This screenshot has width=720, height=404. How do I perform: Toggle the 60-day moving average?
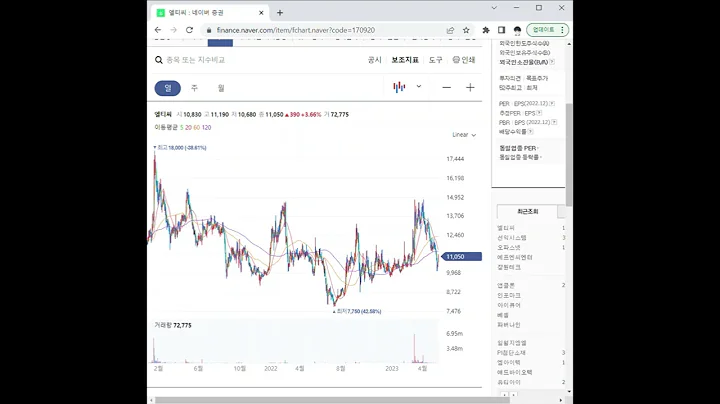[x=197, y=128]
